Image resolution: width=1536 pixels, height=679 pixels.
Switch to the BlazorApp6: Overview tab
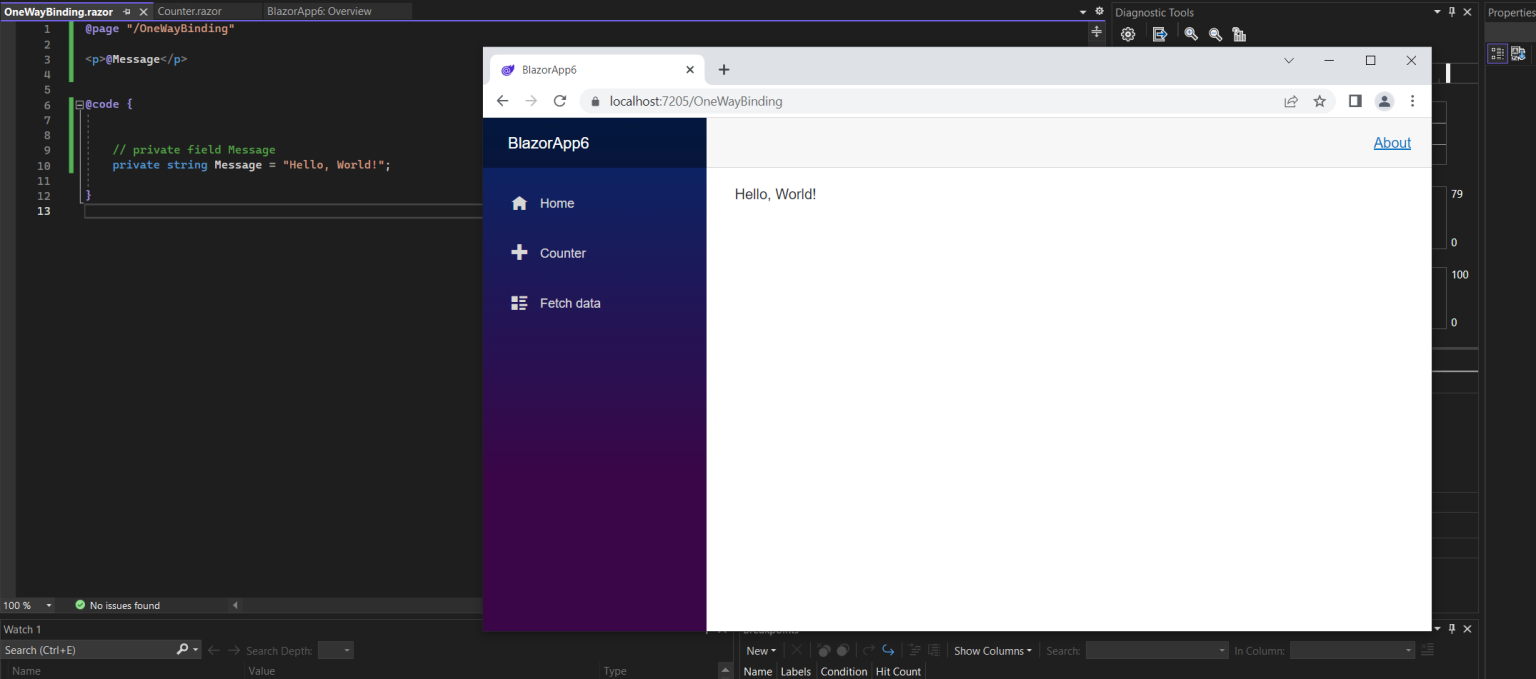coord(319,11)
